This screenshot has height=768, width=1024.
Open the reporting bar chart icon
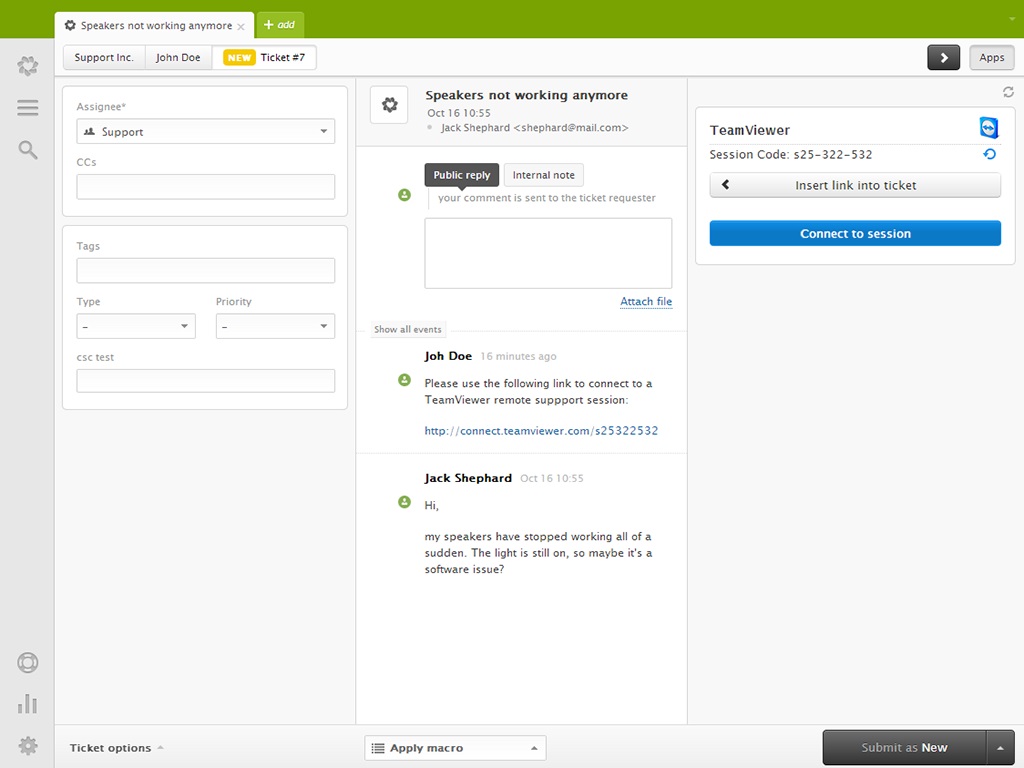coord(28,704)
